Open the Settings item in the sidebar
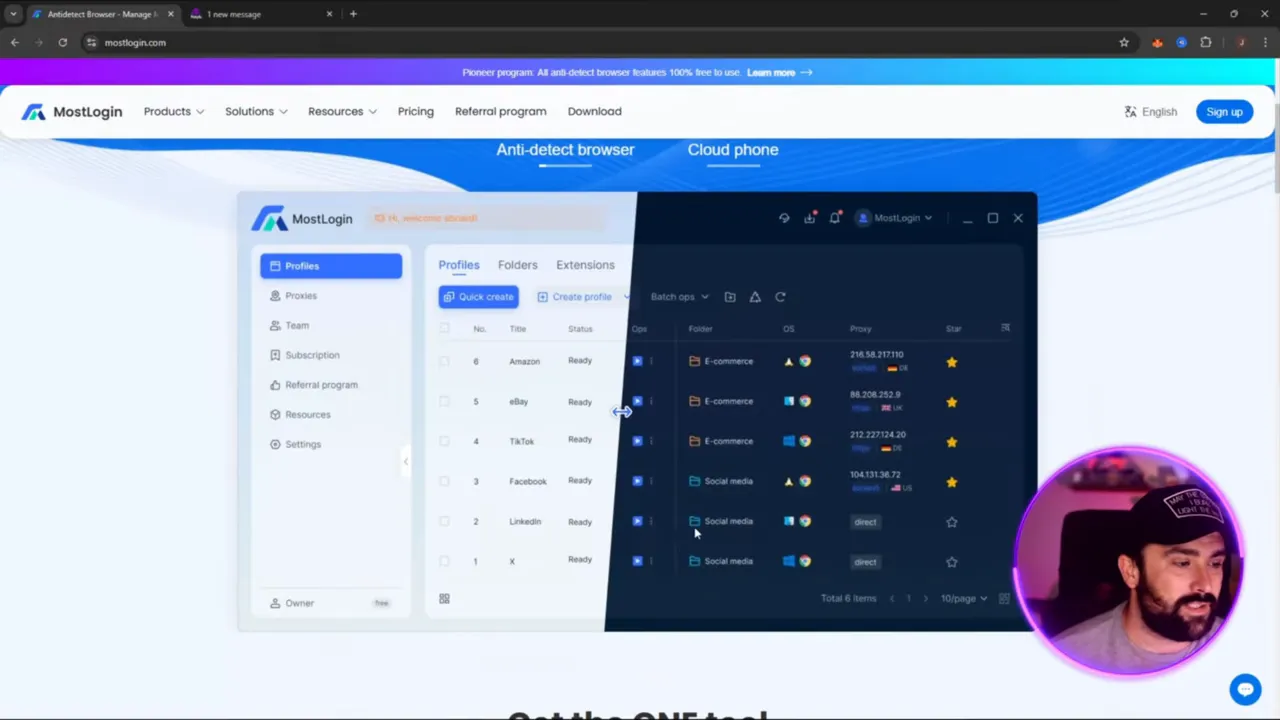The height and width of the screenshot is (720, 1280). pos(303,444)
